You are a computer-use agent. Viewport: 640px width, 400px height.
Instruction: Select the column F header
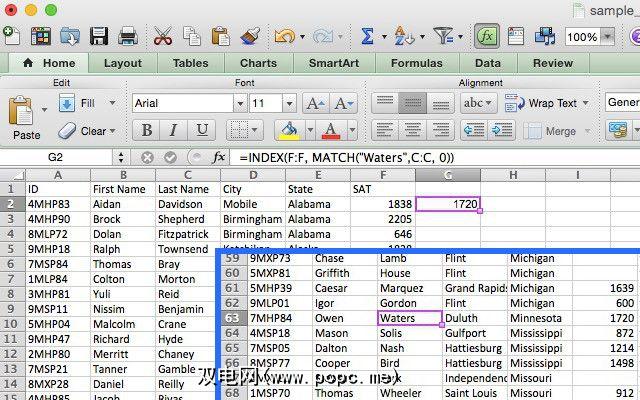click(383, 175)
